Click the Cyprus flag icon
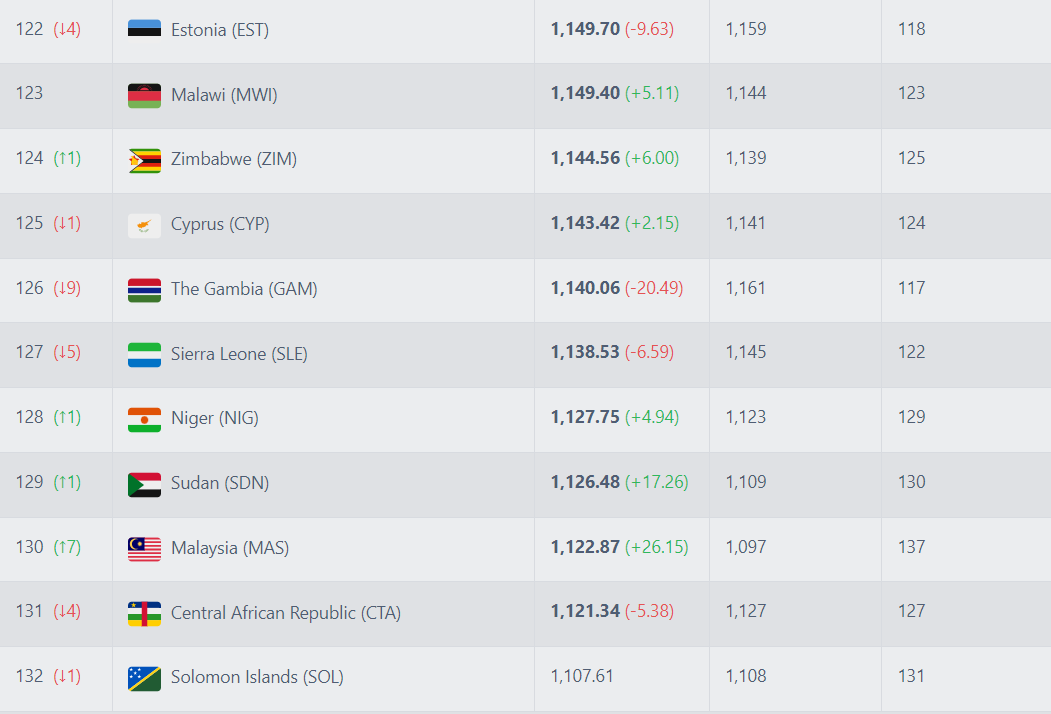 coord(144,225)
